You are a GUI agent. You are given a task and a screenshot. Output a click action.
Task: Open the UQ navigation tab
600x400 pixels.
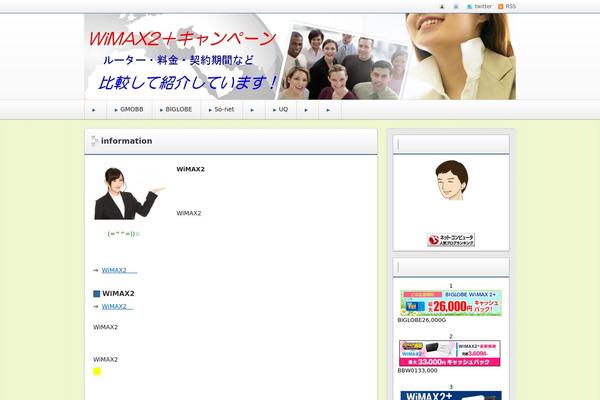[280, 109]
